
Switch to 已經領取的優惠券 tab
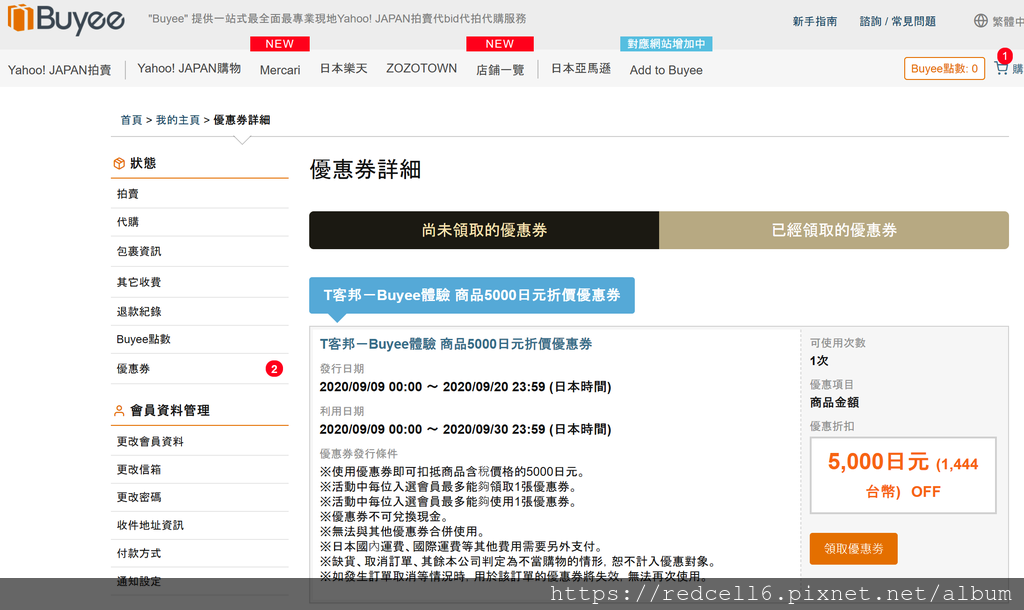[834, 230]
